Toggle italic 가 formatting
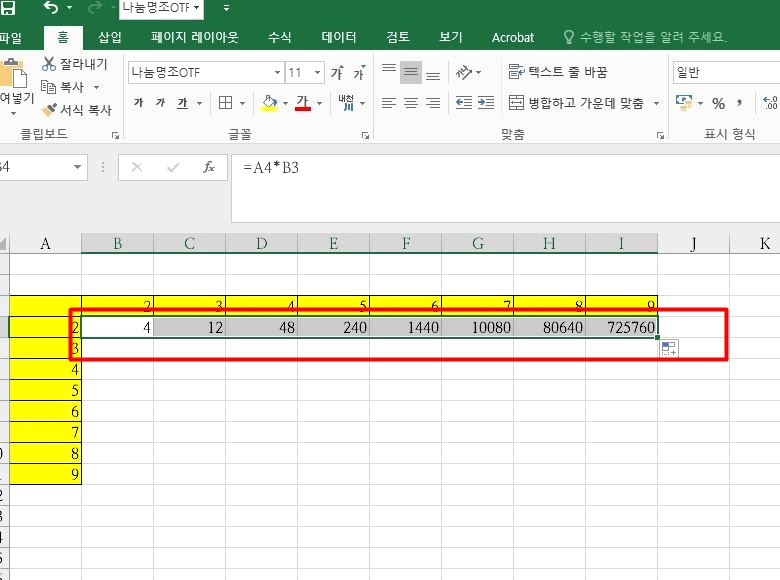Viewport: 780px width, 580px height. 160,103
